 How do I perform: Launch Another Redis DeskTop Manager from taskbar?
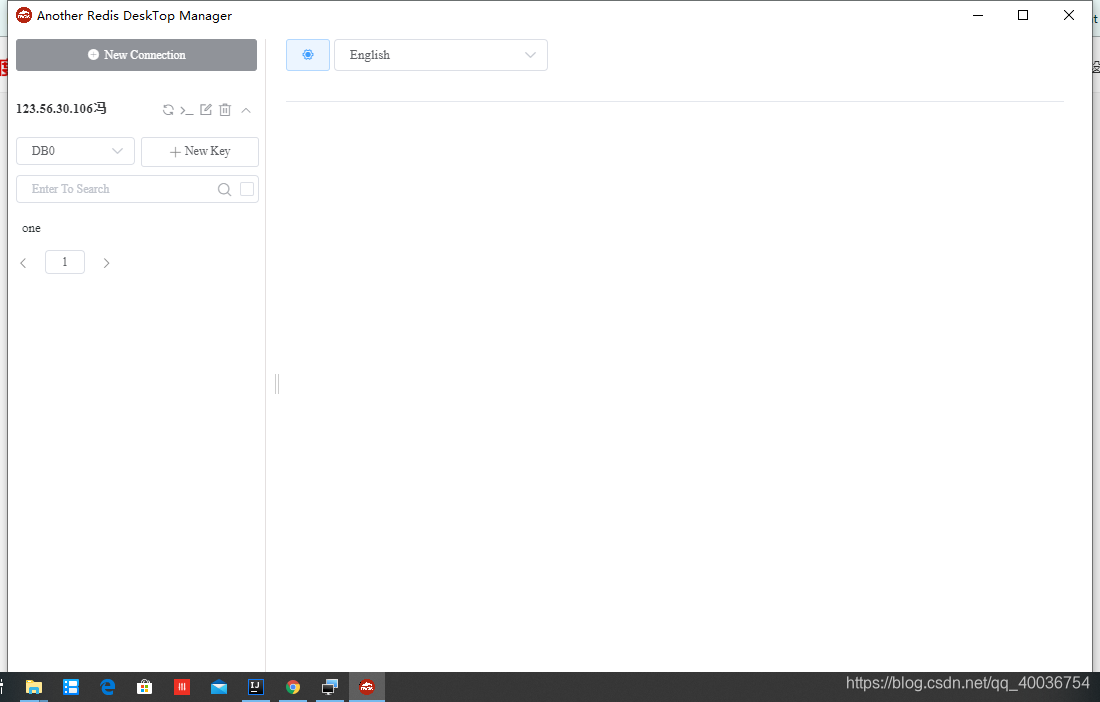366,687
